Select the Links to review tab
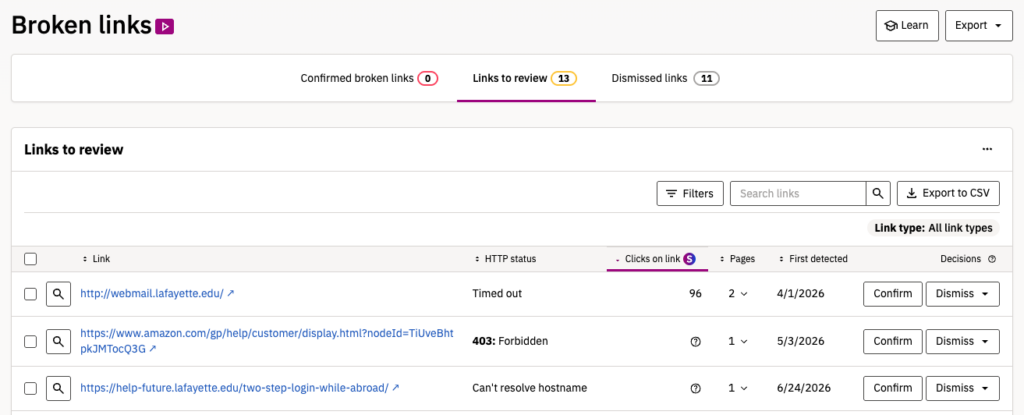This screenshot has width=1024, height=415. coord(526,78)
